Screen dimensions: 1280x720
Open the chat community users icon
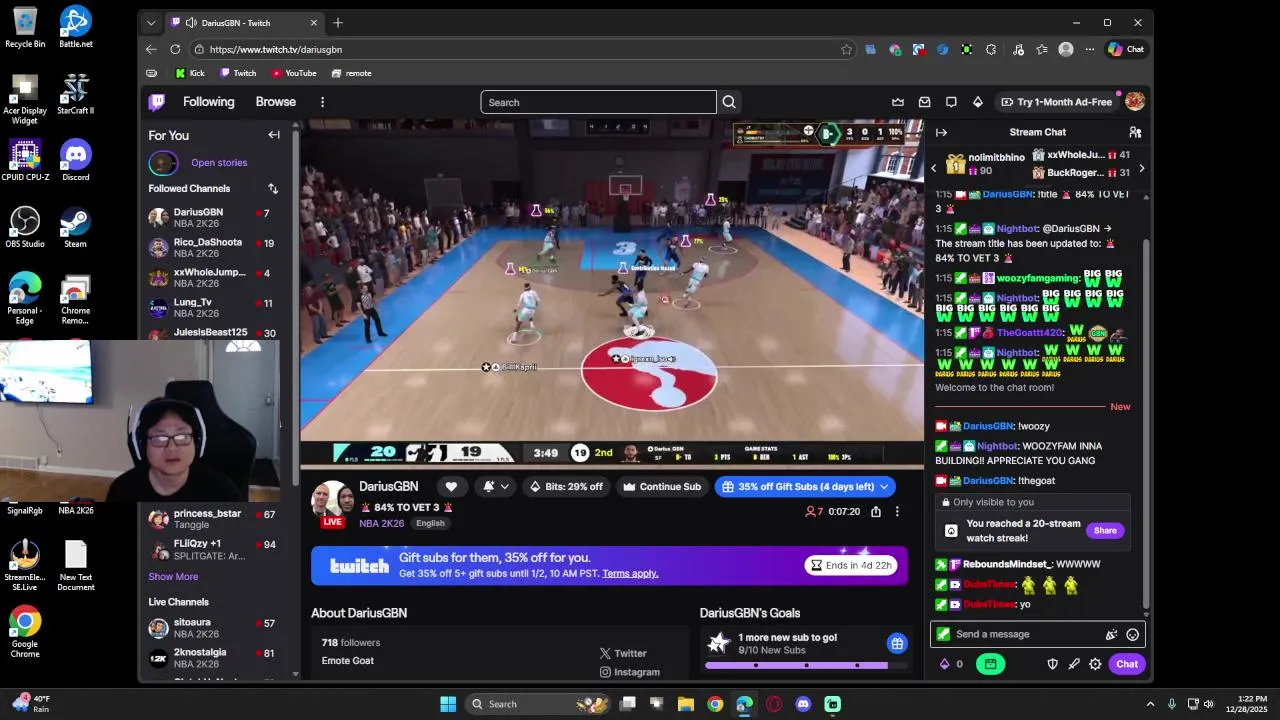[1135, 132]
